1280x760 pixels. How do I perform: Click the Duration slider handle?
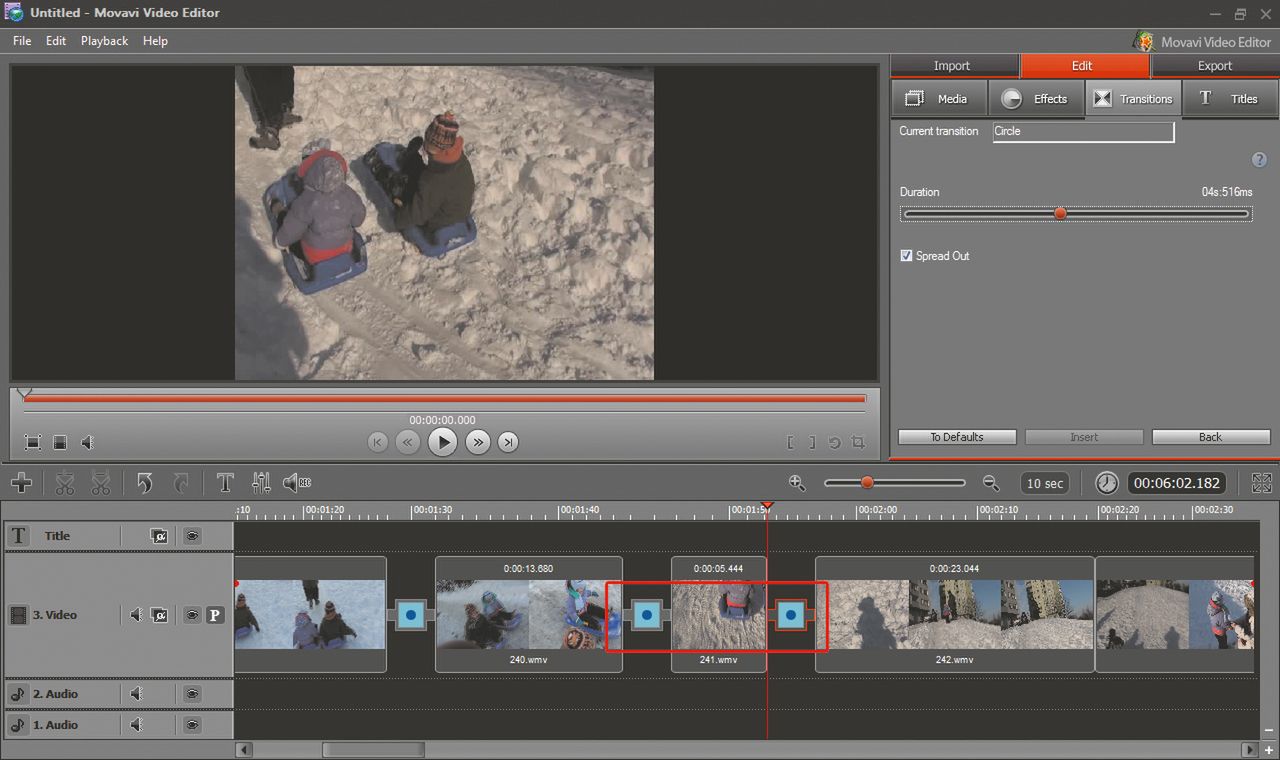1060,214
